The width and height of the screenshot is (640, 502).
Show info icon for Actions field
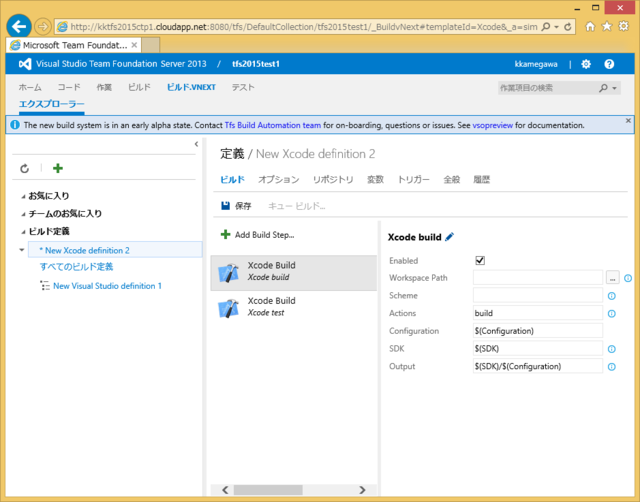tap(611, 313)
